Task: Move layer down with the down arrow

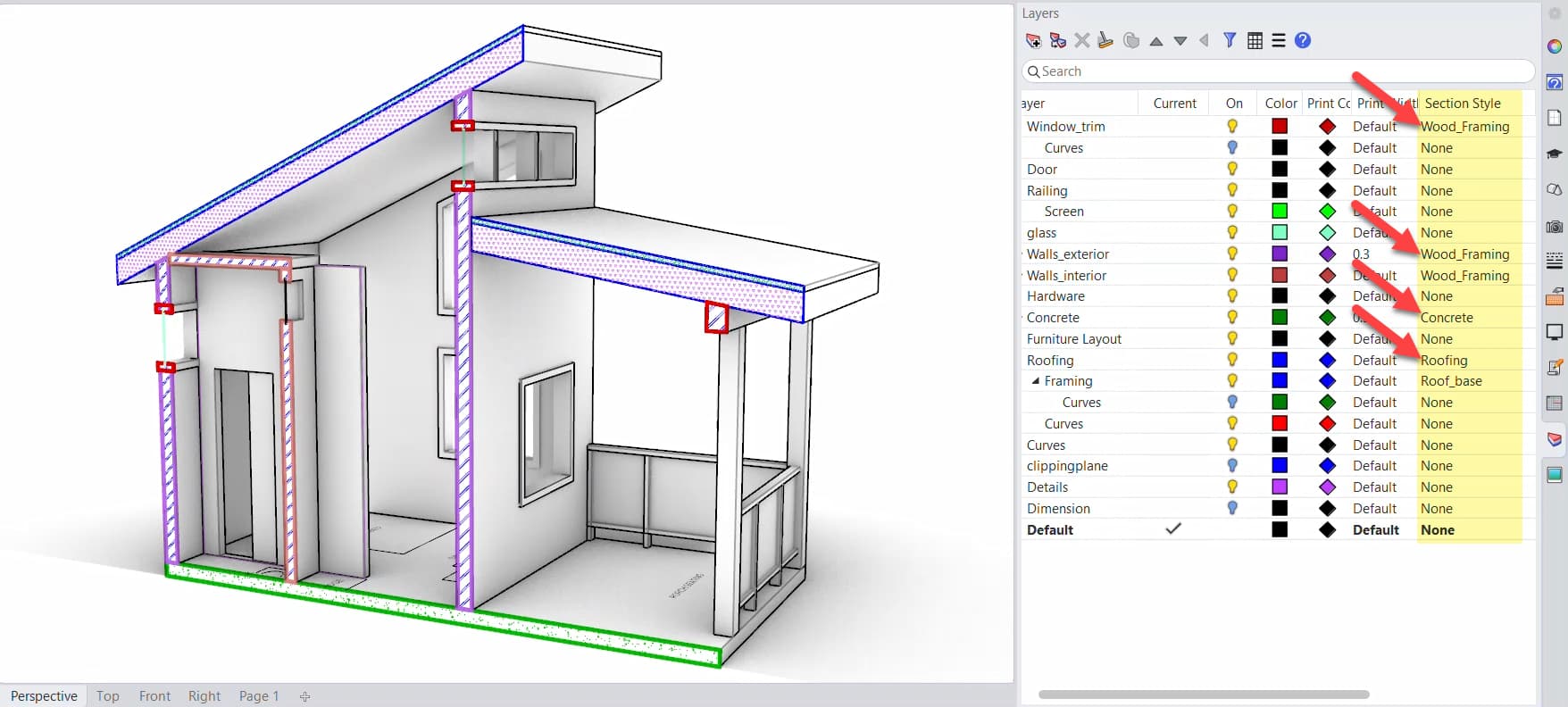Action: coord(1180,41)
